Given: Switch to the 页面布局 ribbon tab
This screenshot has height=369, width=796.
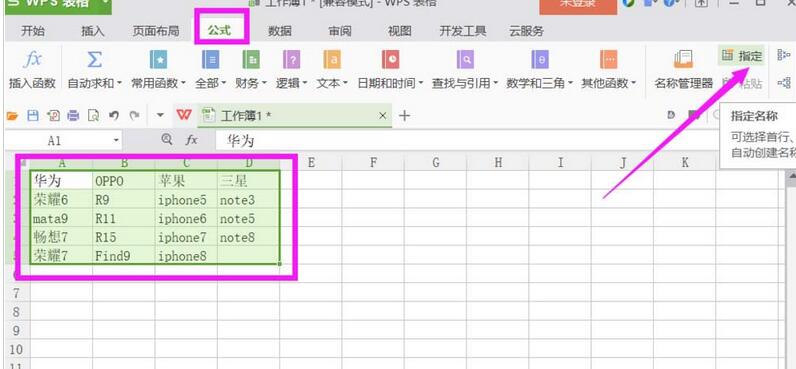Looking at the screenshot, I should click(156, 31).
